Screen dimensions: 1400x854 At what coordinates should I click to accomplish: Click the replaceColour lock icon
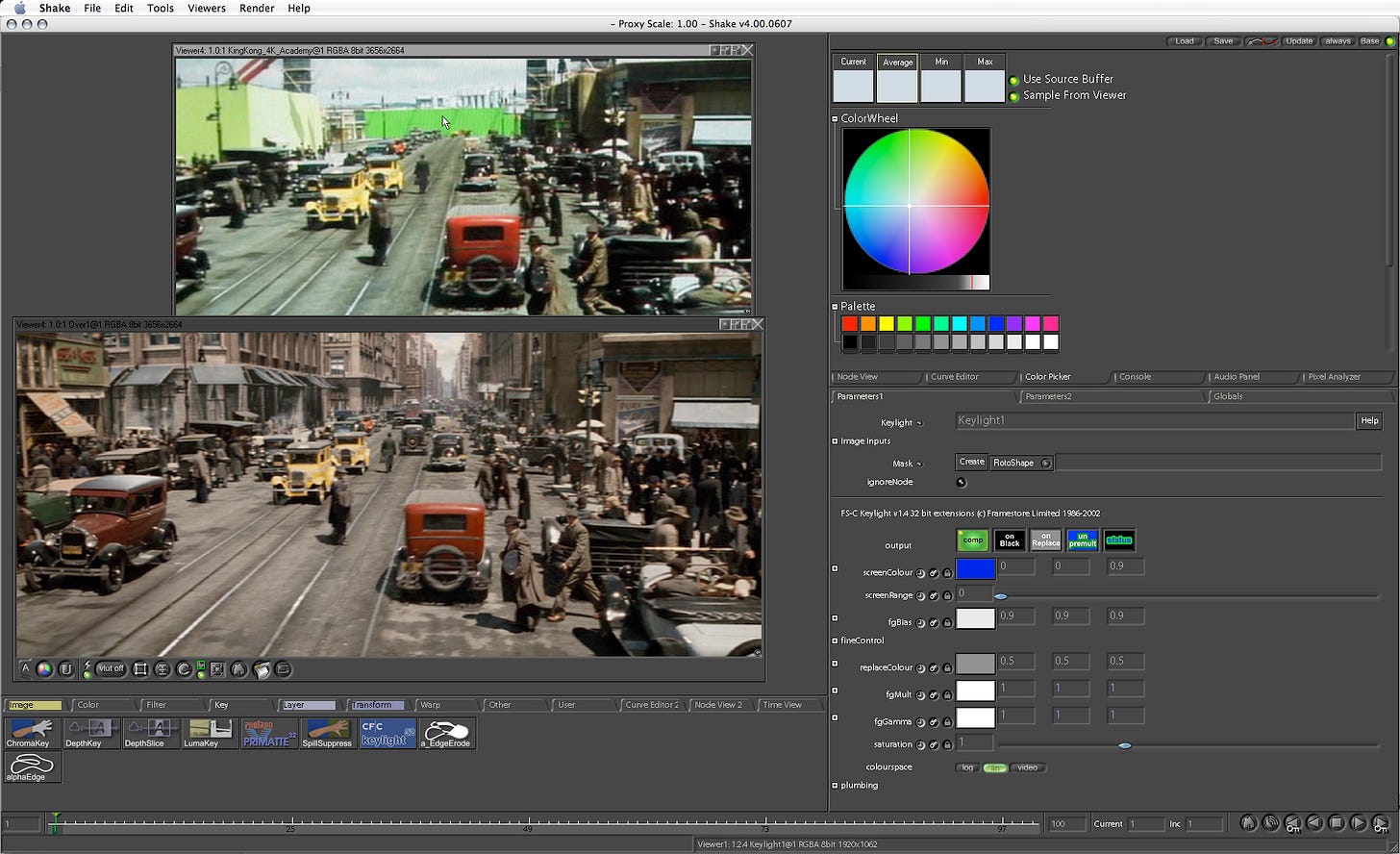[x=947, y=668]
